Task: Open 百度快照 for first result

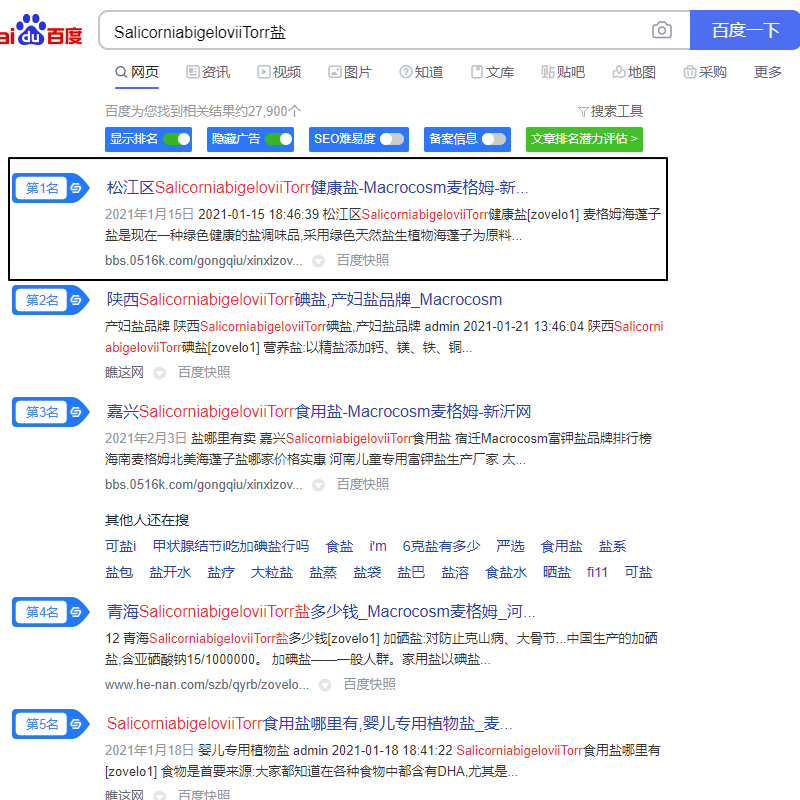Action: click(x=363, y=260)
